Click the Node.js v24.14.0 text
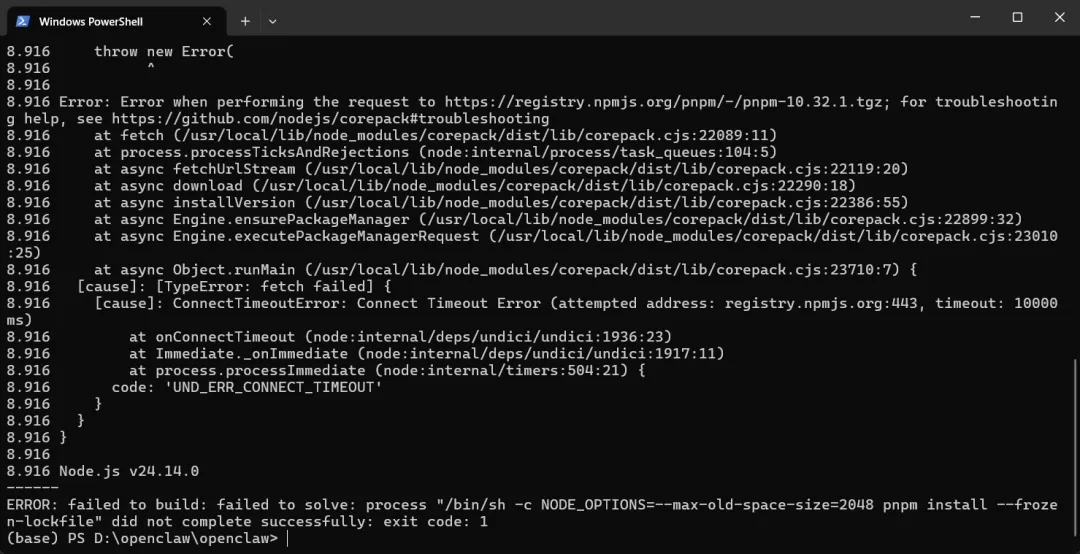Viewport: 1080px width, 554px height. [x=129, y=471]
